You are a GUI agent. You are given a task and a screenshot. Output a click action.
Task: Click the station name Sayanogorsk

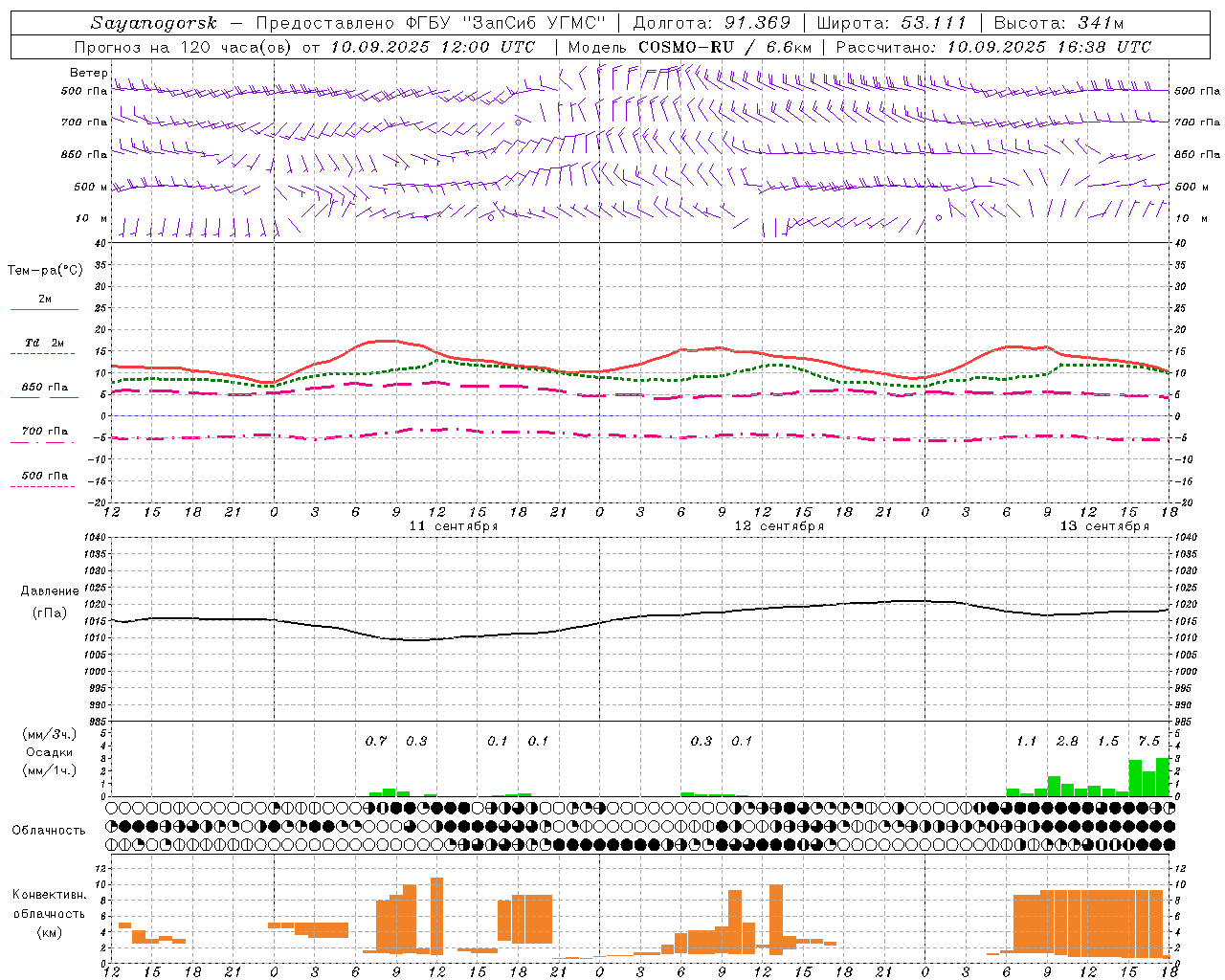154,23
